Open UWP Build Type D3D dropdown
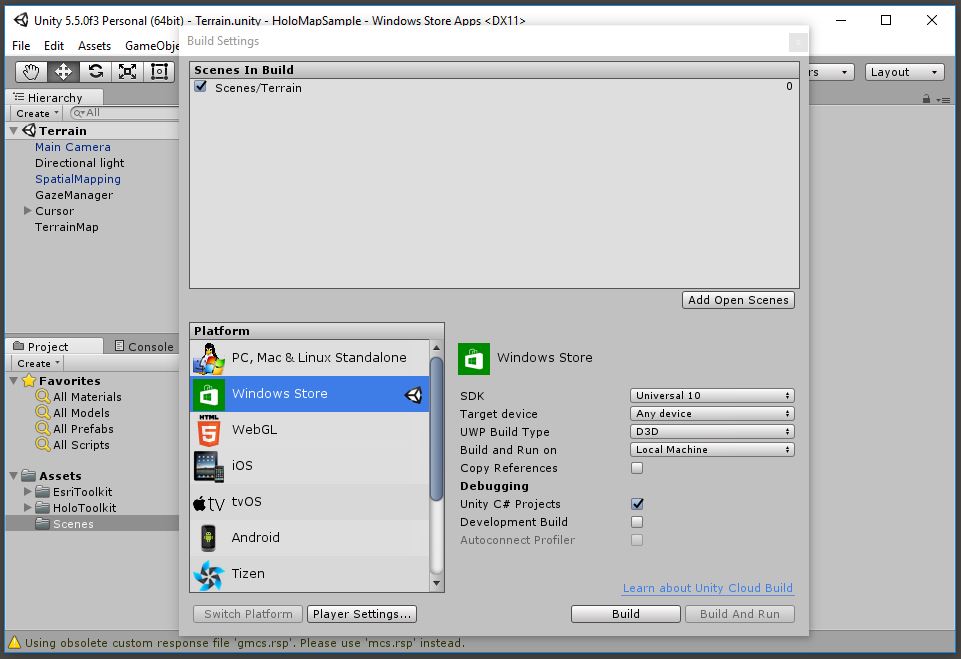Image resolution: width=961 pixels, height=659 pixels. click(712, 432)
